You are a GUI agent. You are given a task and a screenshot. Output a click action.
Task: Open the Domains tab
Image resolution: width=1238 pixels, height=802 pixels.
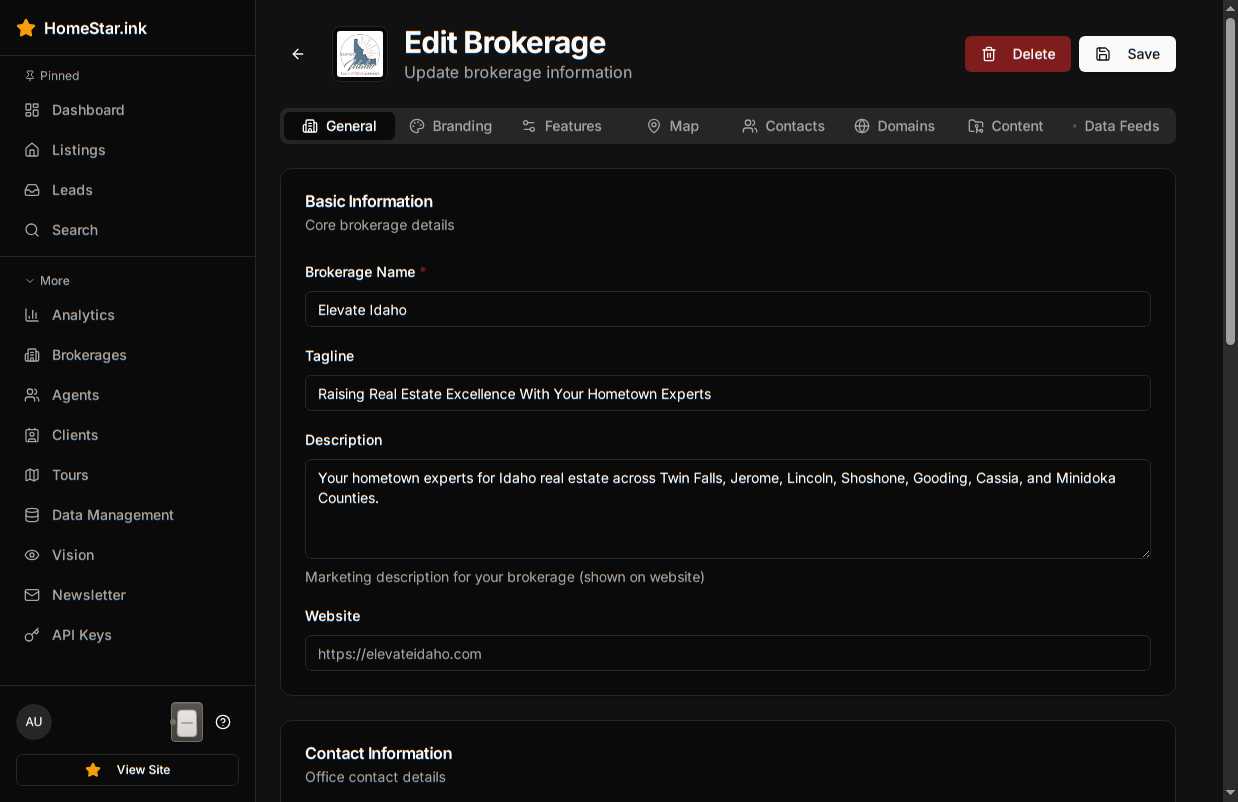tap(894, 126)
